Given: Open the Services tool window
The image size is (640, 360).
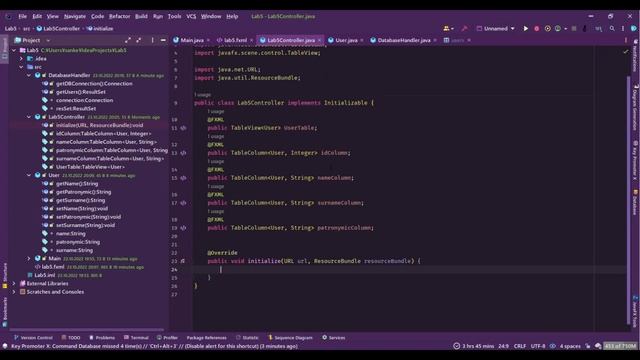Looking at the screenshot, I should pos(333,338).
